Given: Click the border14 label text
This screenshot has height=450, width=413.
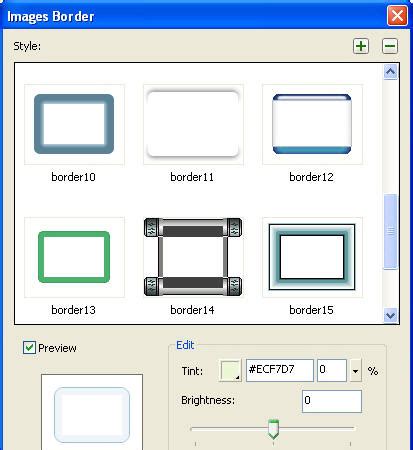Looking at the screenshot, I should (x=192, y=310).
